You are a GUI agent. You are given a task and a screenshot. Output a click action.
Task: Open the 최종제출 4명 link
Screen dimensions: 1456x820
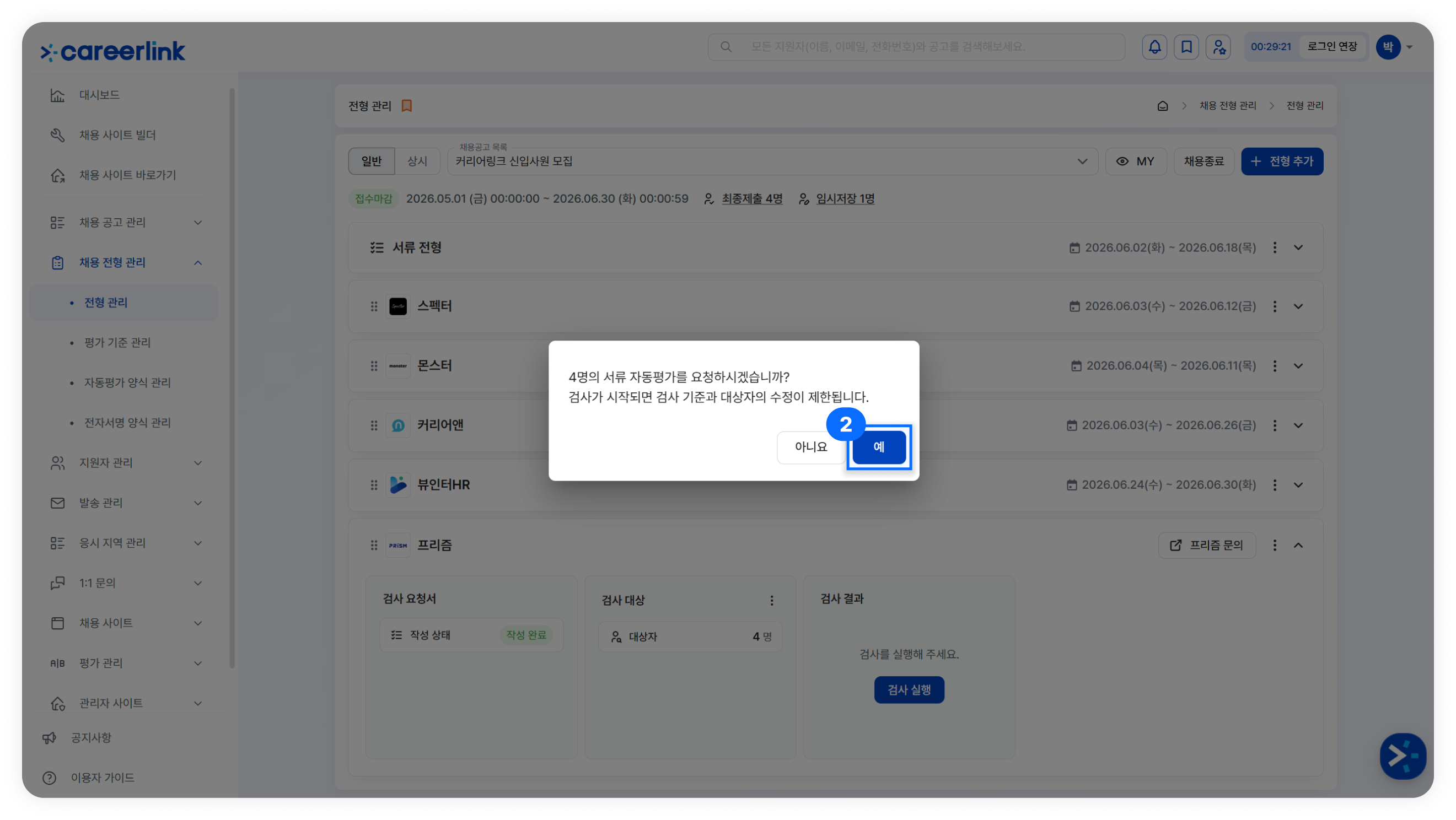[751, 199]
